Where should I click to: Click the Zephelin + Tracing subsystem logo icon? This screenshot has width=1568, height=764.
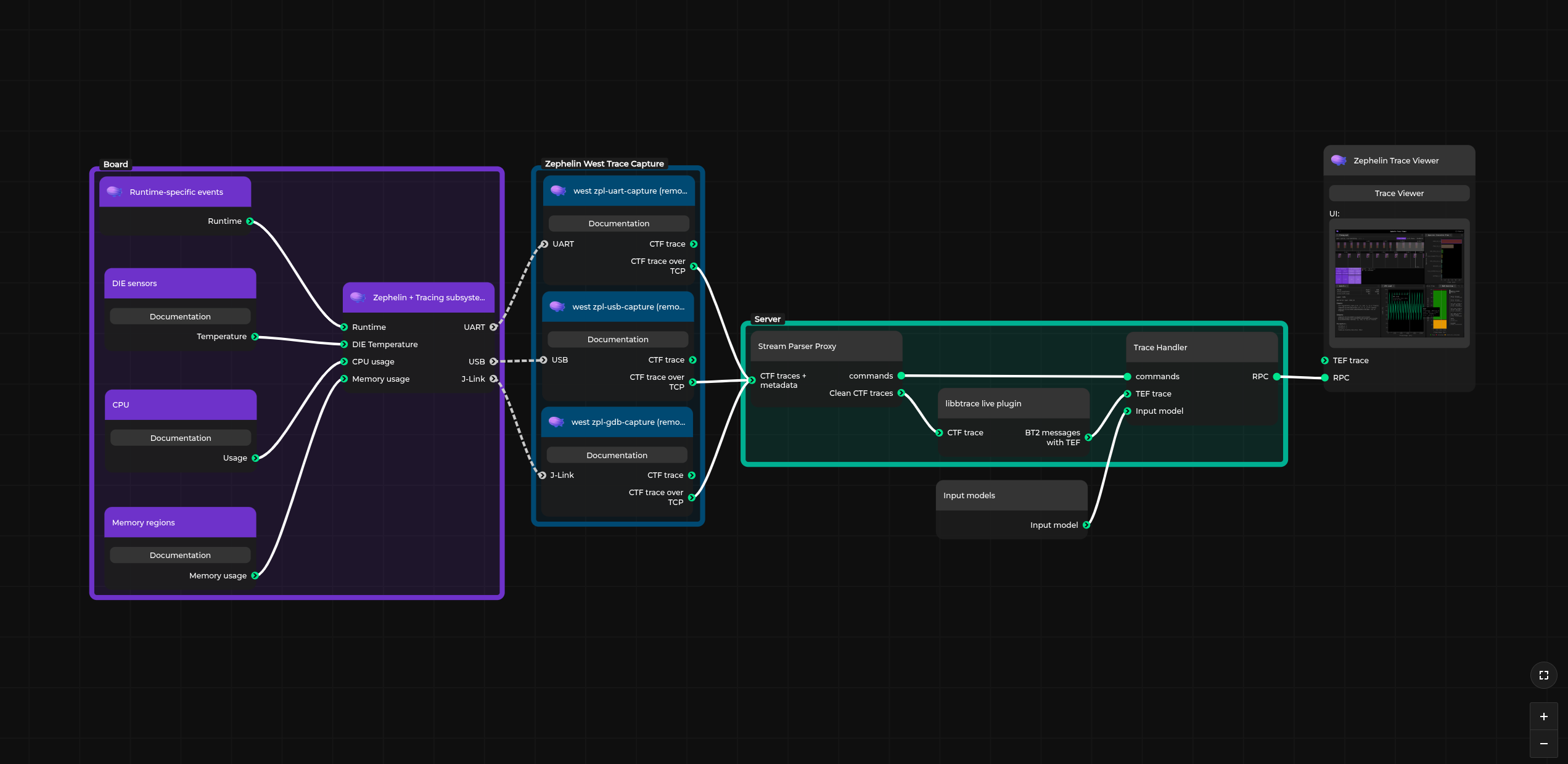(358, 297)
